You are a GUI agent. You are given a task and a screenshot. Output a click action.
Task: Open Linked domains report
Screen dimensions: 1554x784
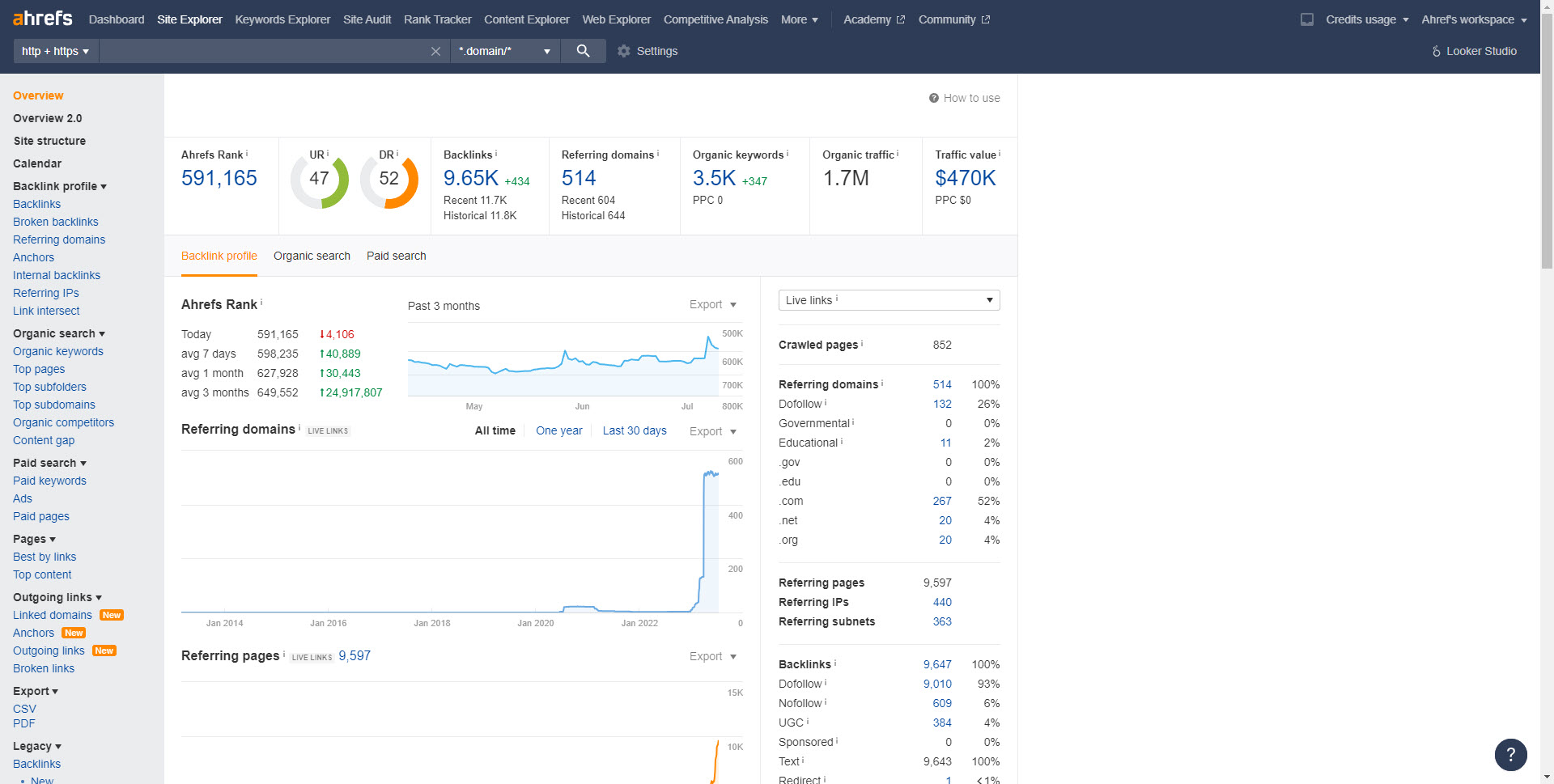(x=53, y=615)
